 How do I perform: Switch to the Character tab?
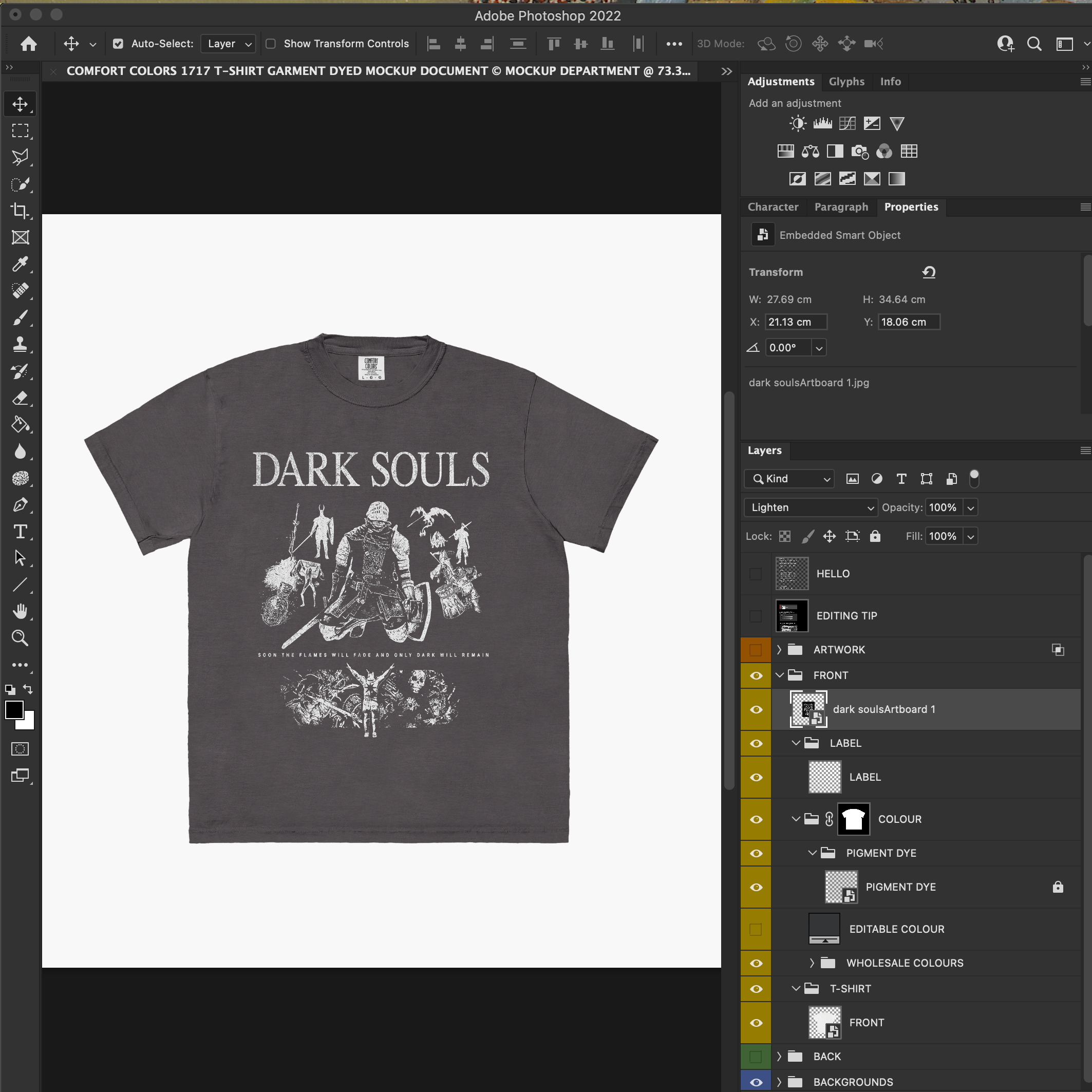(773, 207)
